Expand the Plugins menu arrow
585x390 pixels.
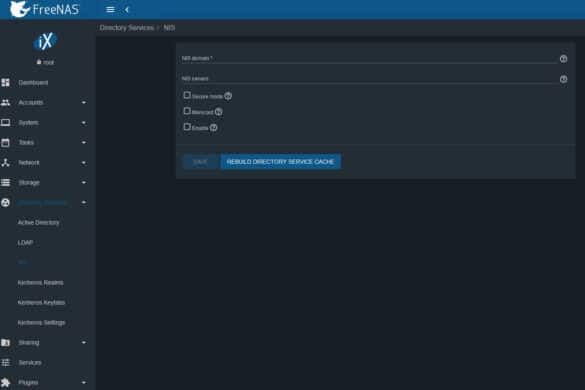tap(84, 383)
